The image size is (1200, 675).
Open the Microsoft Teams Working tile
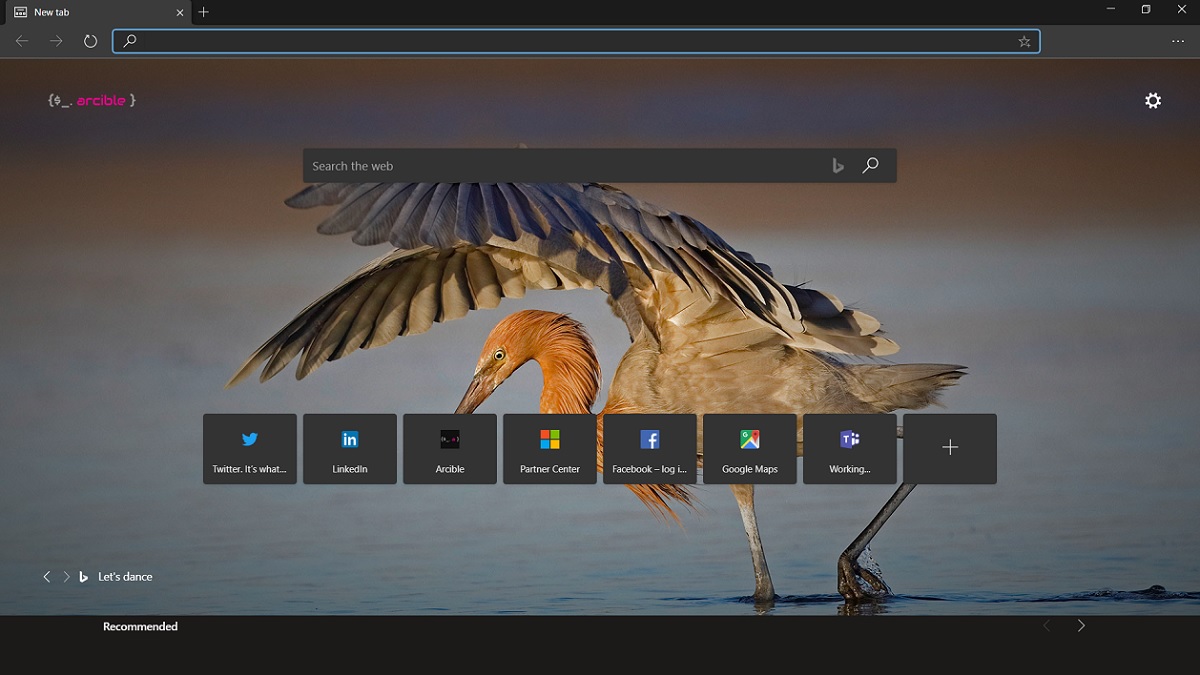pos(850,449)
